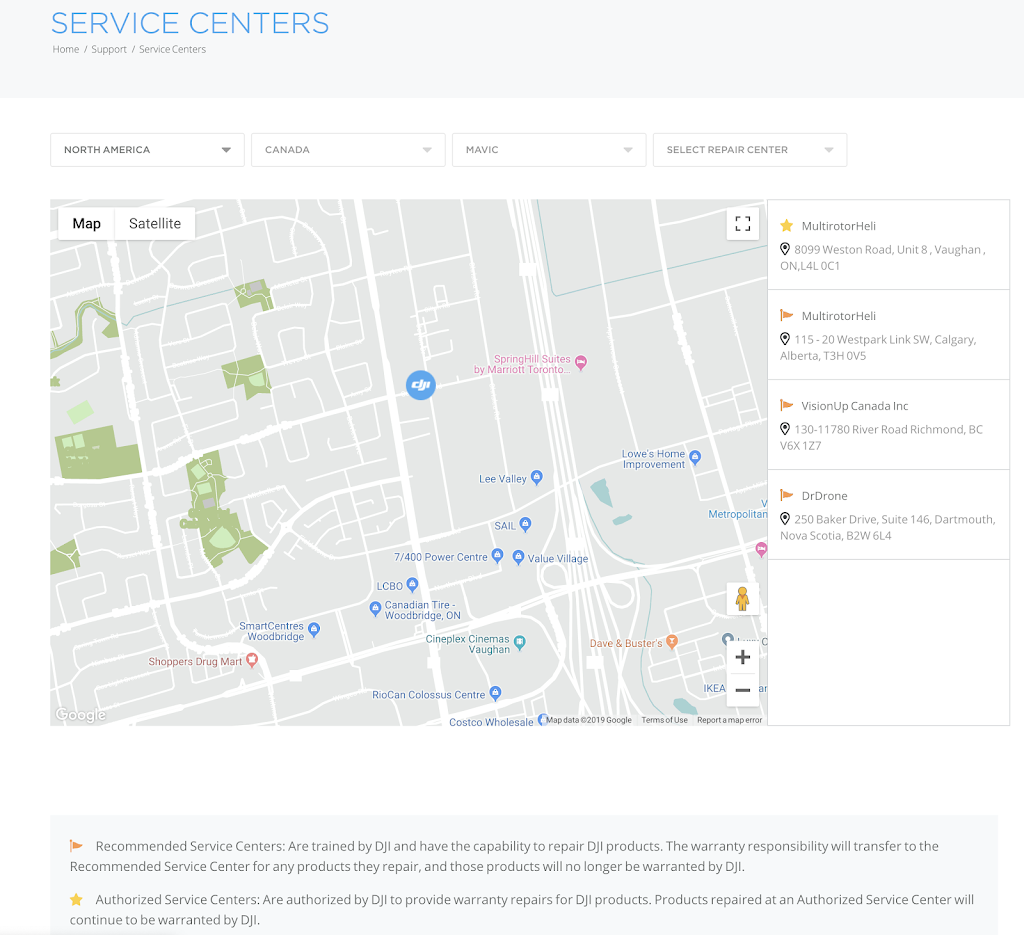The height and width of the screenshot is (935, 1024).
Task: Click the Google logo on the map
Action: pos(80,715)
